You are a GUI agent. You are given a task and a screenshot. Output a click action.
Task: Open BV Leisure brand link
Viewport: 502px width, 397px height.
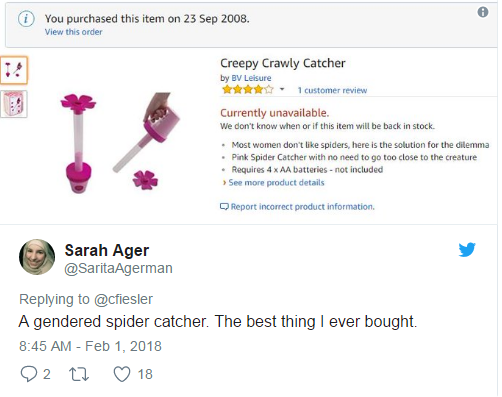tap(251, 78)
